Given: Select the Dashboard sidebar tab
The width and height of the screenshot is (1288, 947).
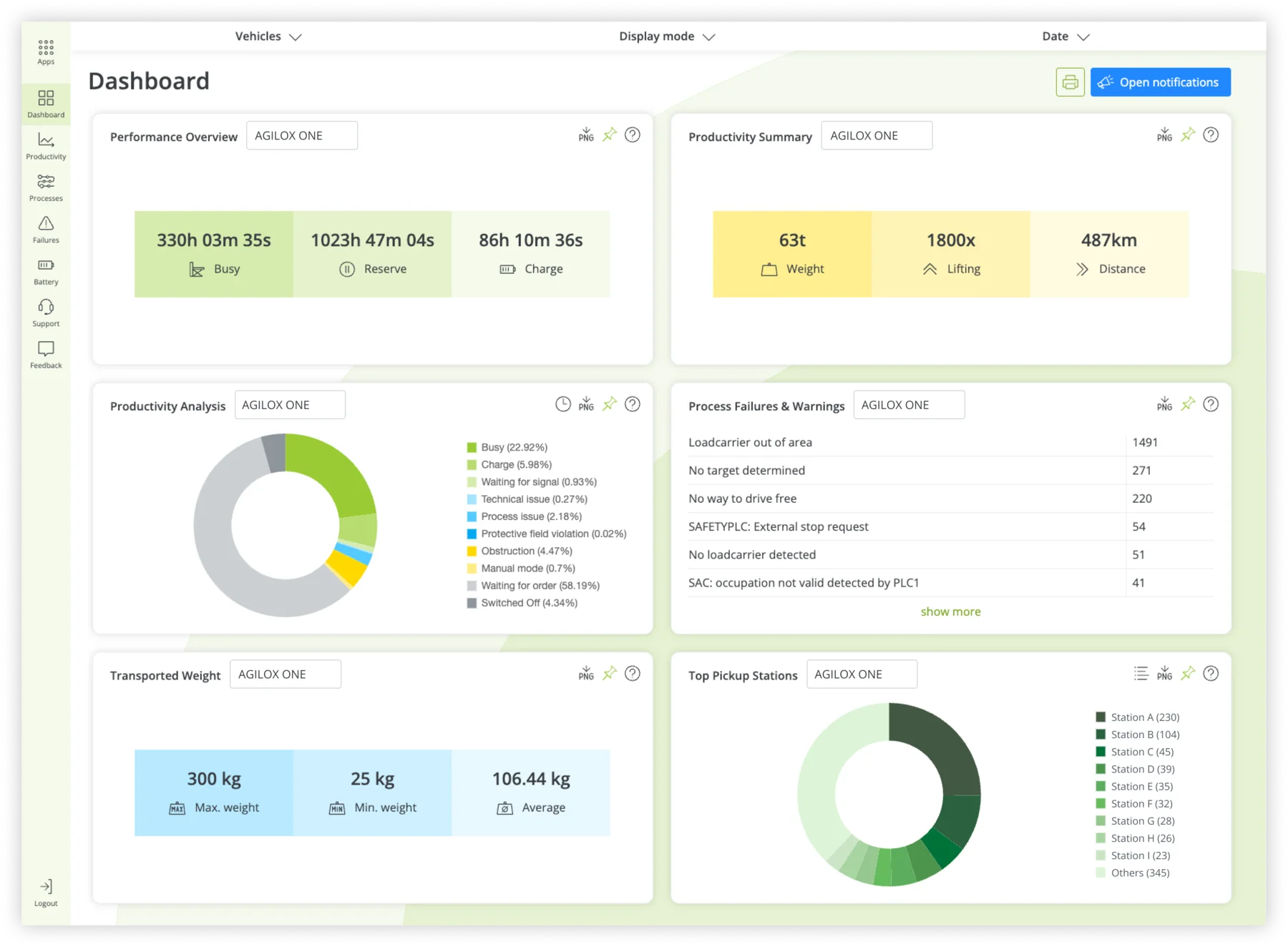Looking at the screenshot, I should [46, 104].
